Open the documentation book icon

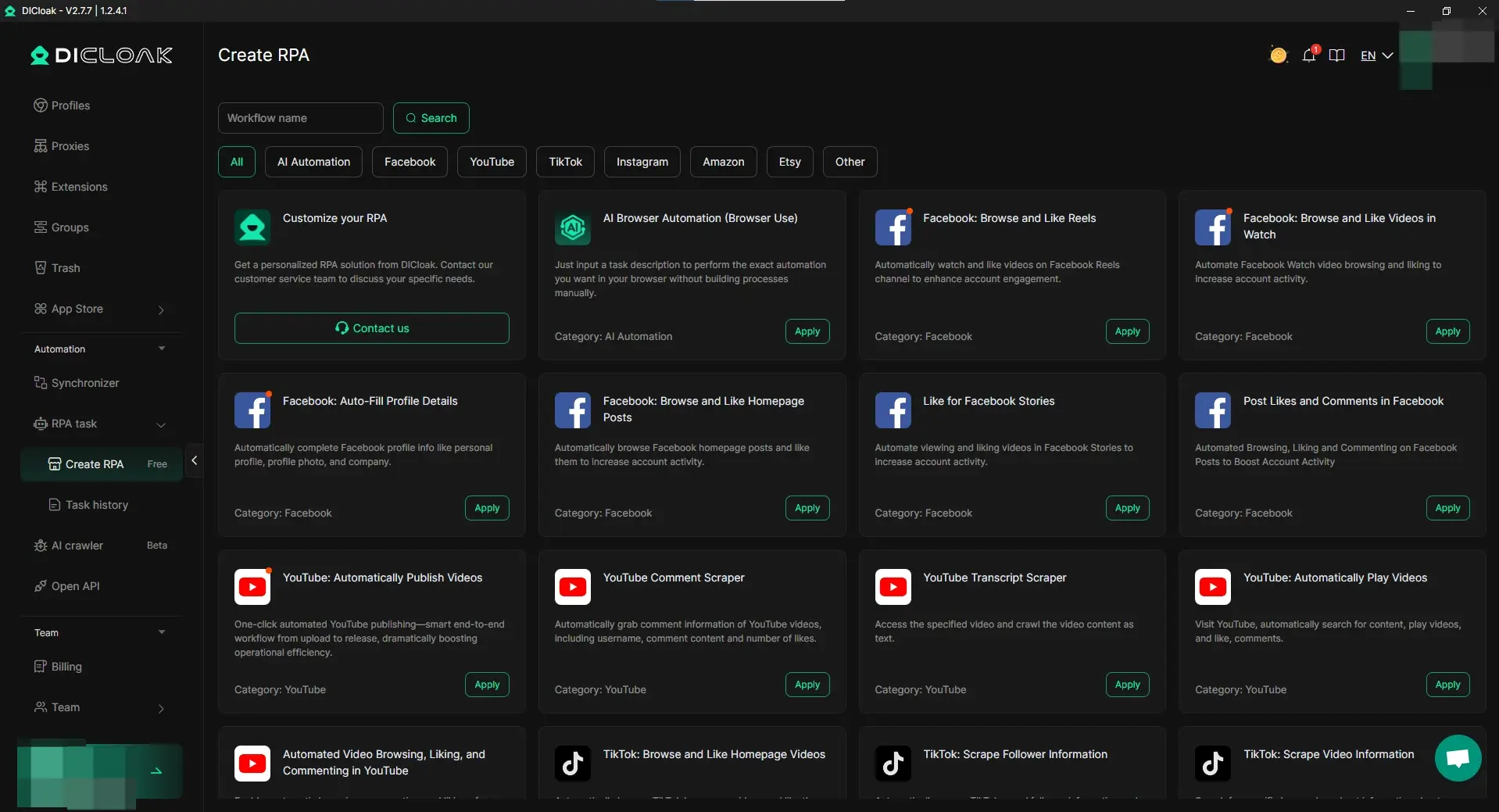[x=1336, y=55]
